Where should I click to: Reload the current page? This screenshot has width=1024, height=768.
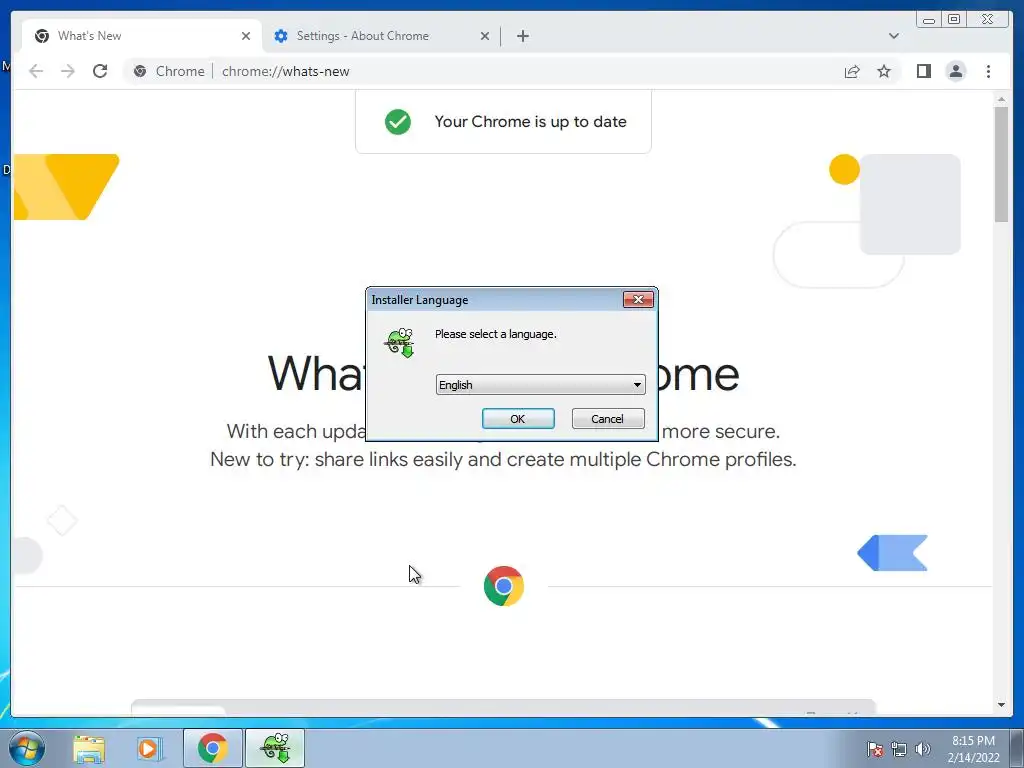point(100,71)
